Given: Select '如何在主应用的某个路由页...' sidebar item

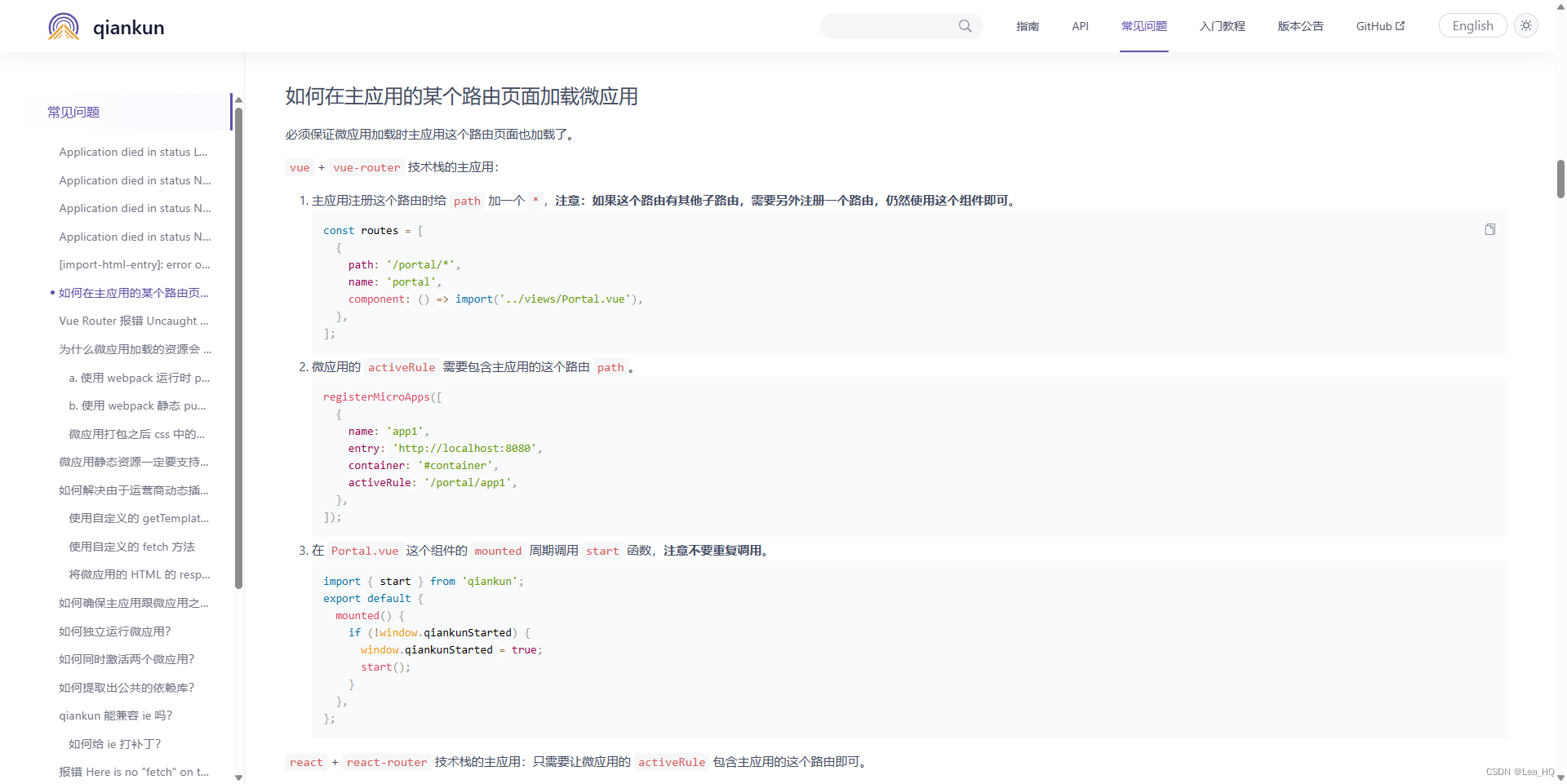Looking at the screenshot, I should click(134, 293).
